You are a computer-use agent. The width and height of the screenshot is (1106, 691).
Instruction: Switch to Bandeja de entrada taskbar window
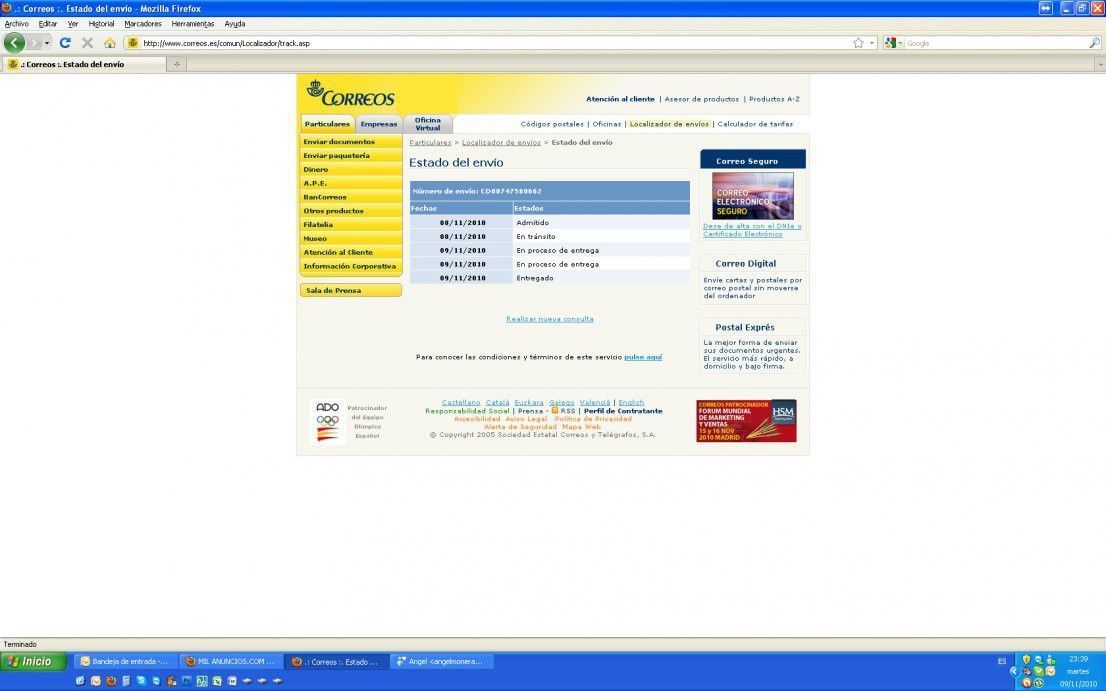click(x=124, y=661)
